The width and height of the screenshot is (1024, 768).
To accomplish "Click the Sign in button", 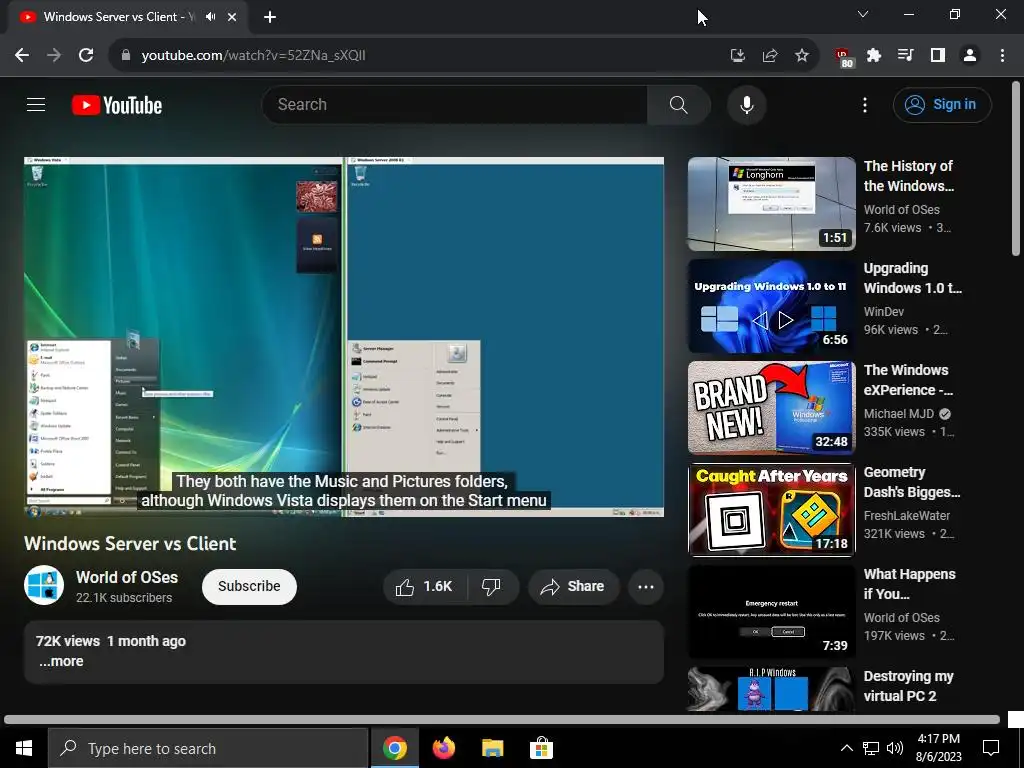I will 942,104.
